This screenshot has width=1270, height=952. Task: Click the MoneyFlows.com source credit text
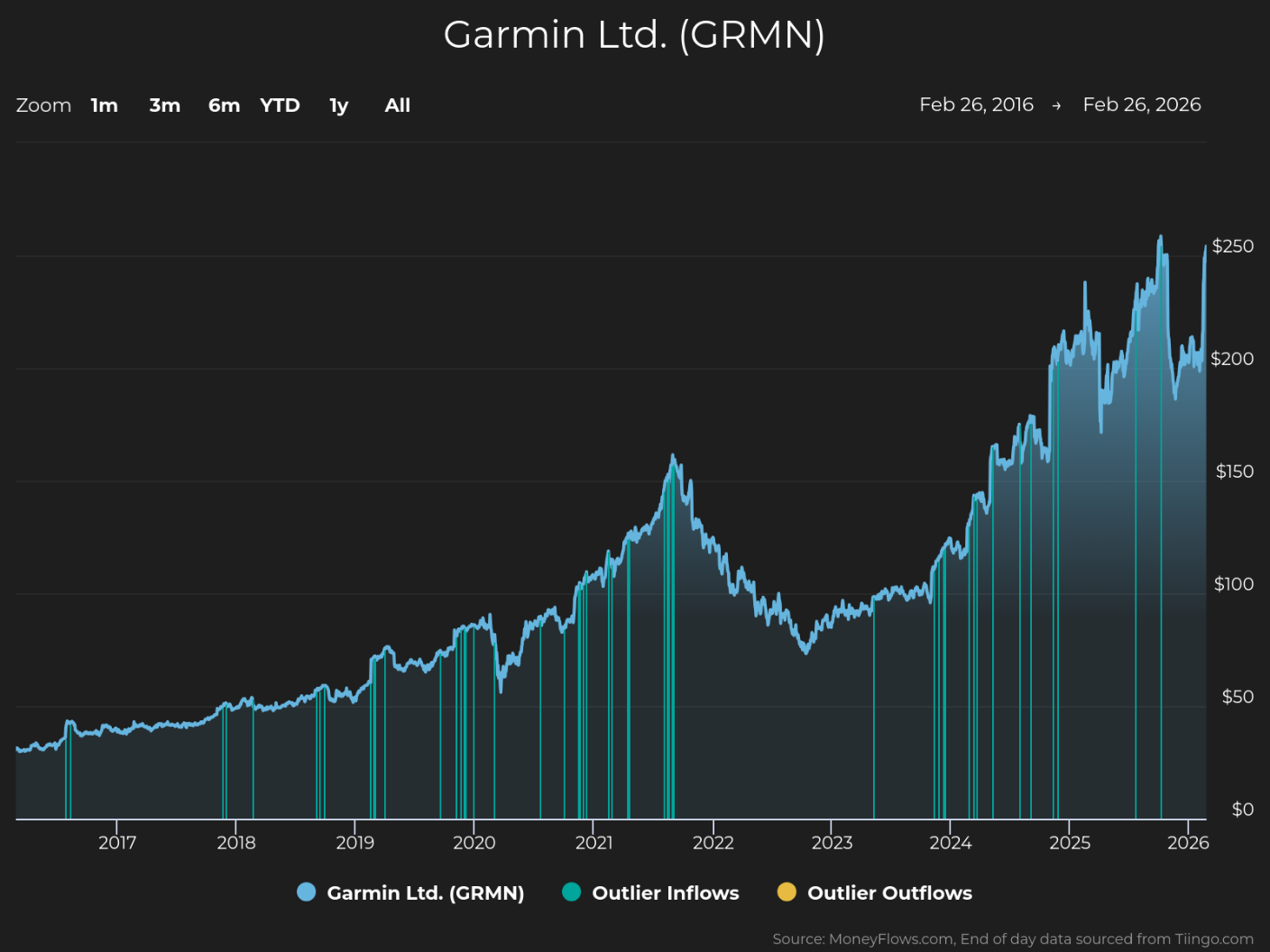(x=1013, y=939)
